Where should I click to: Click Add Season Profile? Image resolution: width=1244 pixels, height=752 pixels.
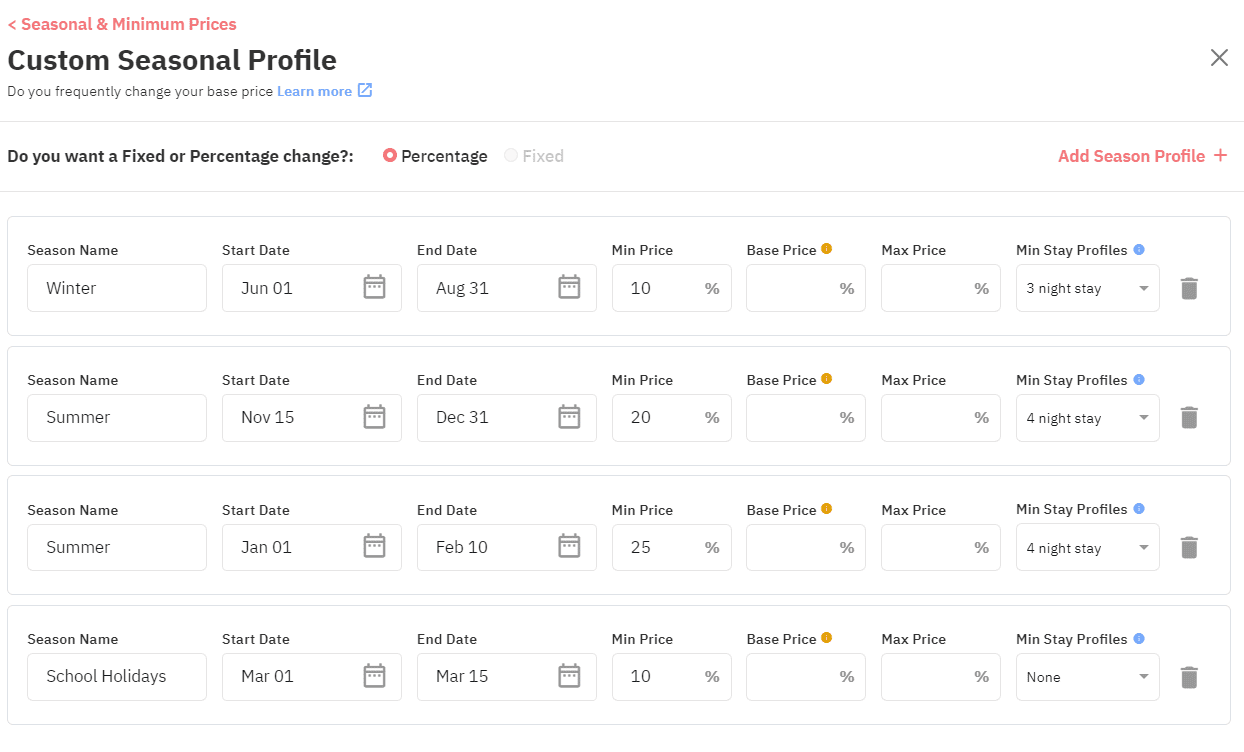(x=1143, y=156)
